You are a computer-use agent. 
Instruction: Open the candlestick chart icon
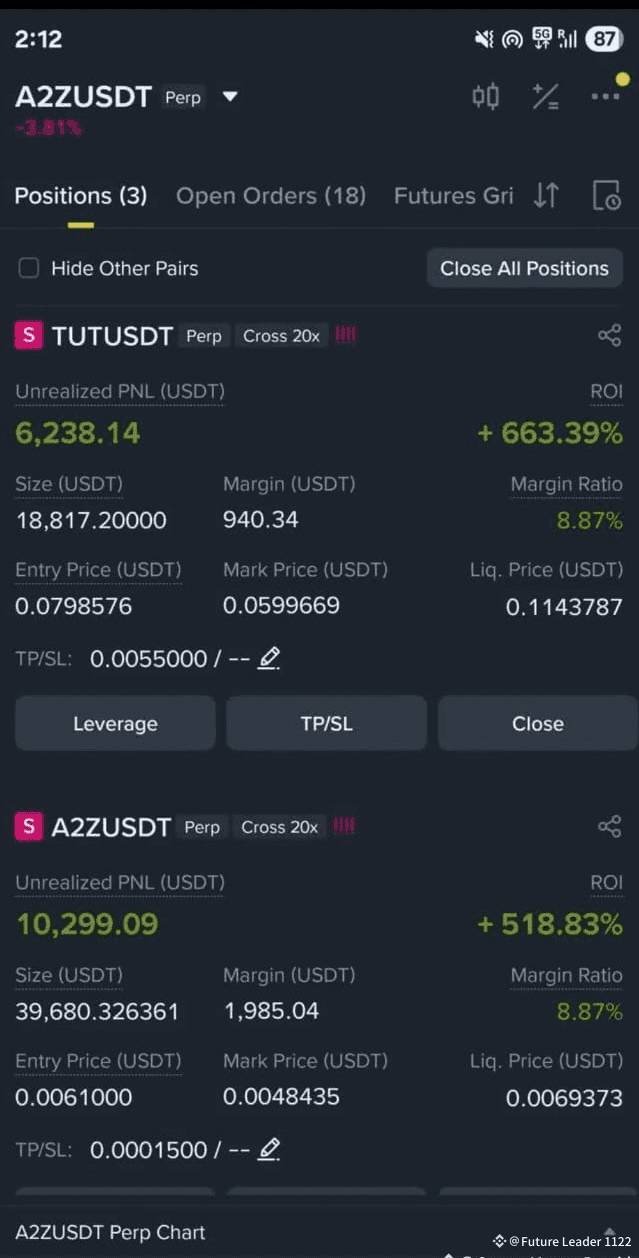pyautogui.click(x=486, y=96)
